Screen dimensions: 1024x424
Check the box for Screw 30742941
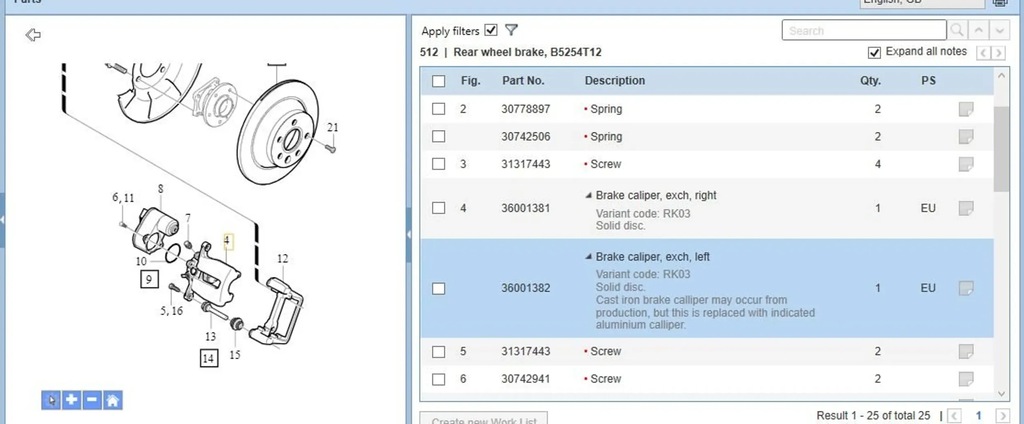[x=439, y=379]
